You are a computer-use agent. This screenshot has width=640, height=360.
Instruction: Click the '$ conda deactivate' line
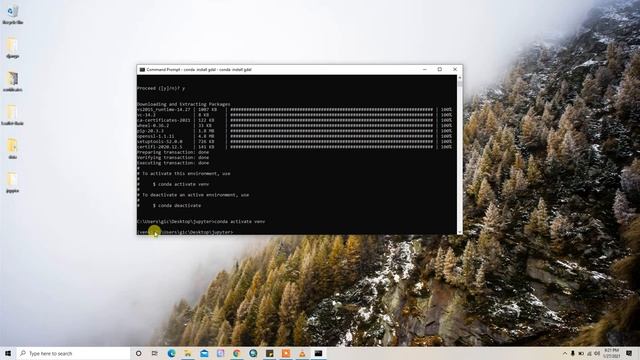(177, 206)
